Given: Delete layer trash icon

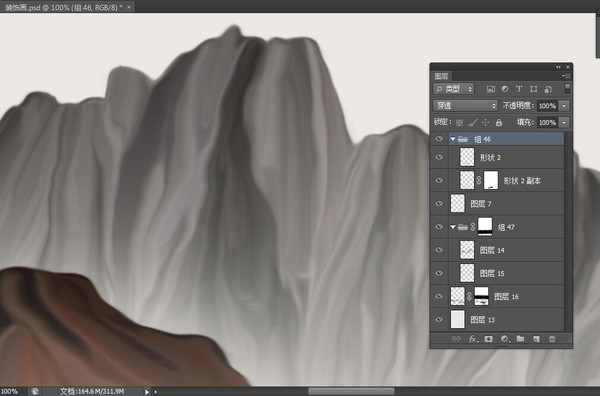Looking at the screenshot, I should point(552,339).
